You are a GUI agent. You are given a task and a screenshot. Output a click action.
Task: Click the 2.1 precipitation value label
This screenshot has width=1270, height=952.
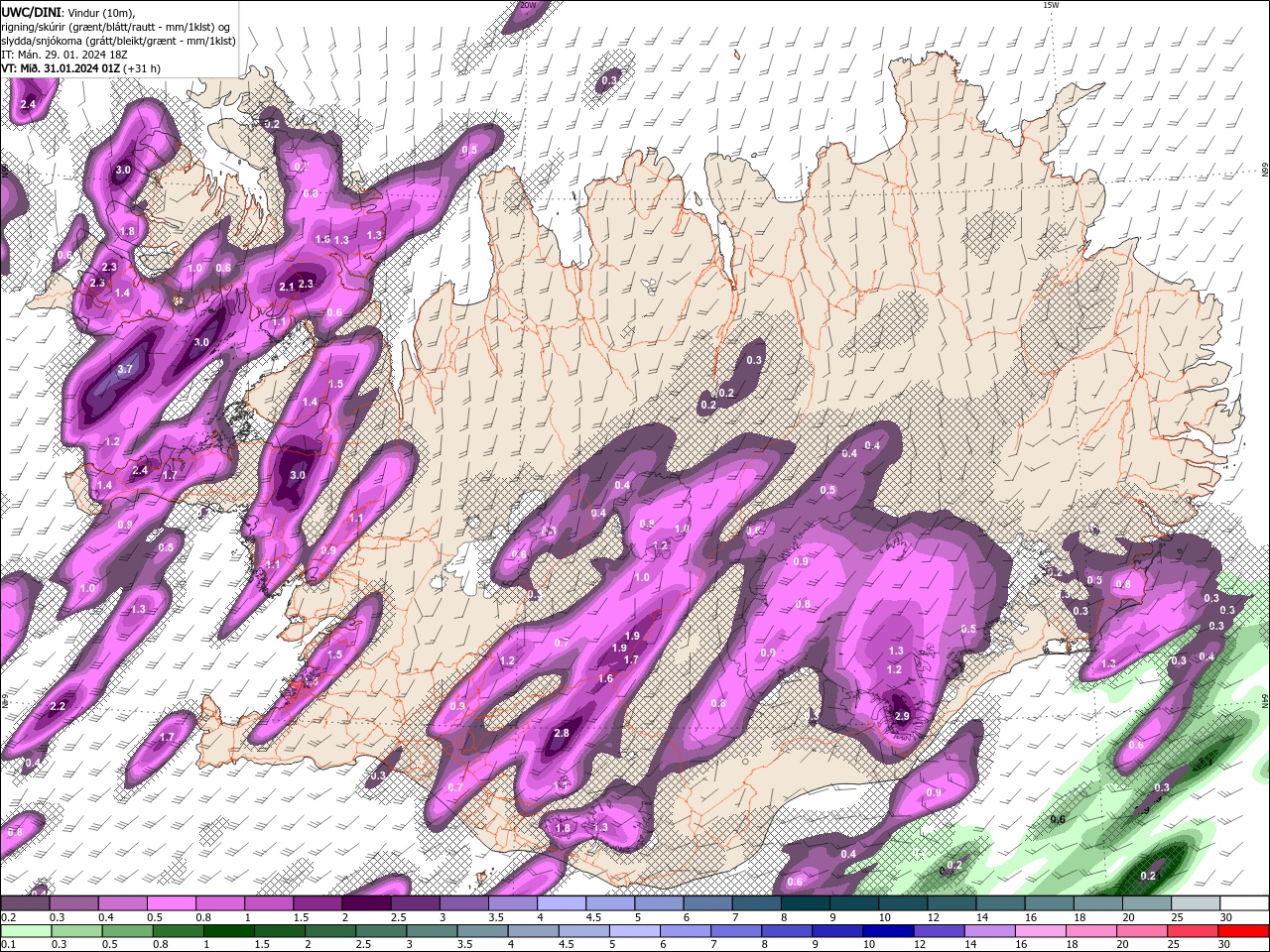click(x=287, y=286)
